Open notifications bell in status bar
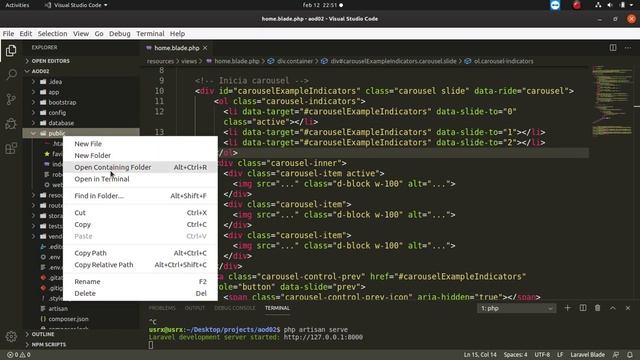The image size is (640, 360). 630,355
